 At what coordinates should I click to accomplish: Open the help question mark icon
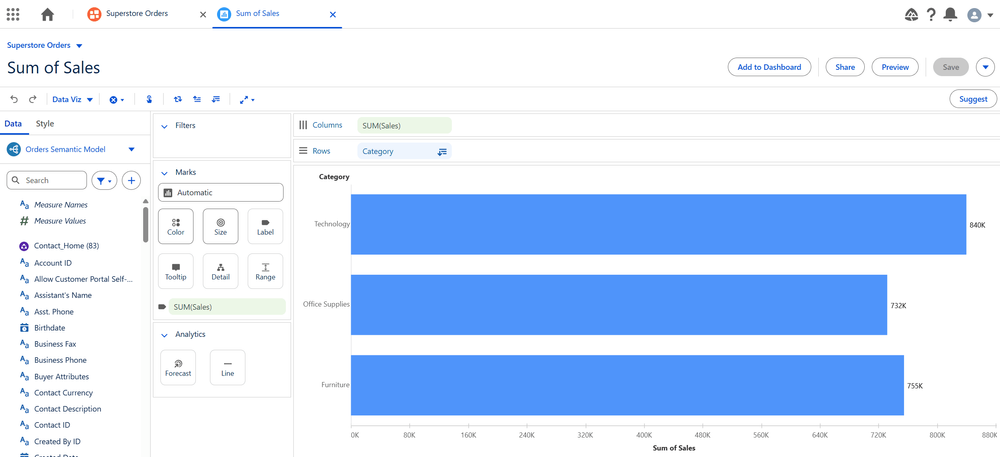(931, 14)
